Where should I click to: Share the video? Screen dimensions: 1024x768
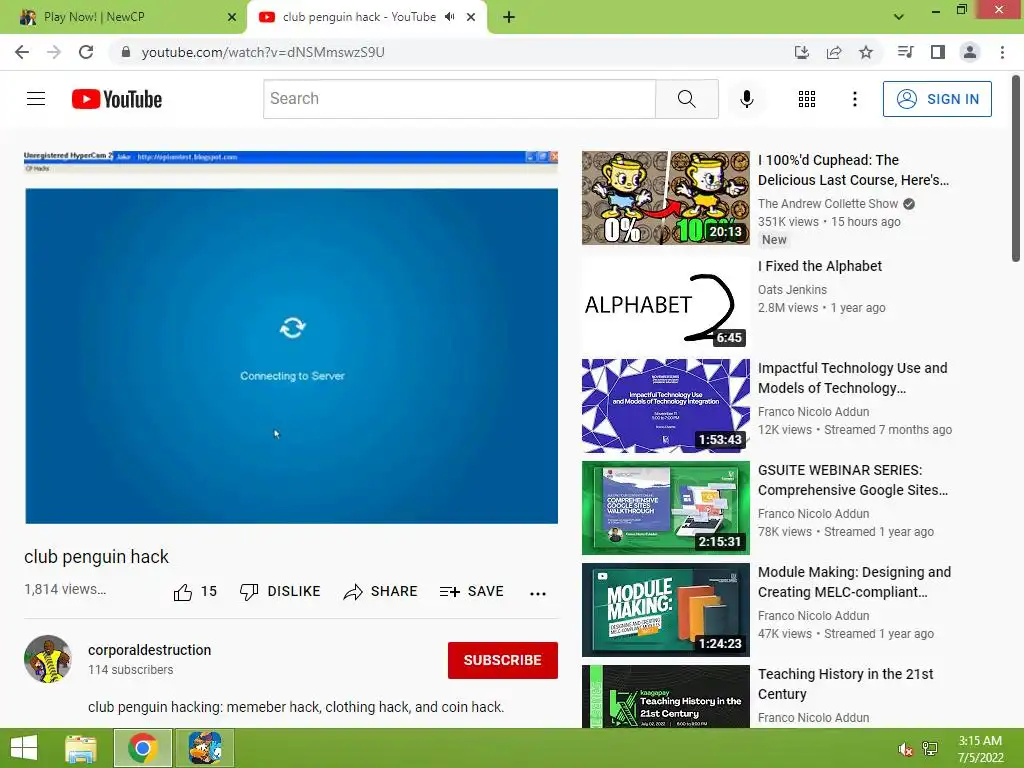[x=380, y=592]
